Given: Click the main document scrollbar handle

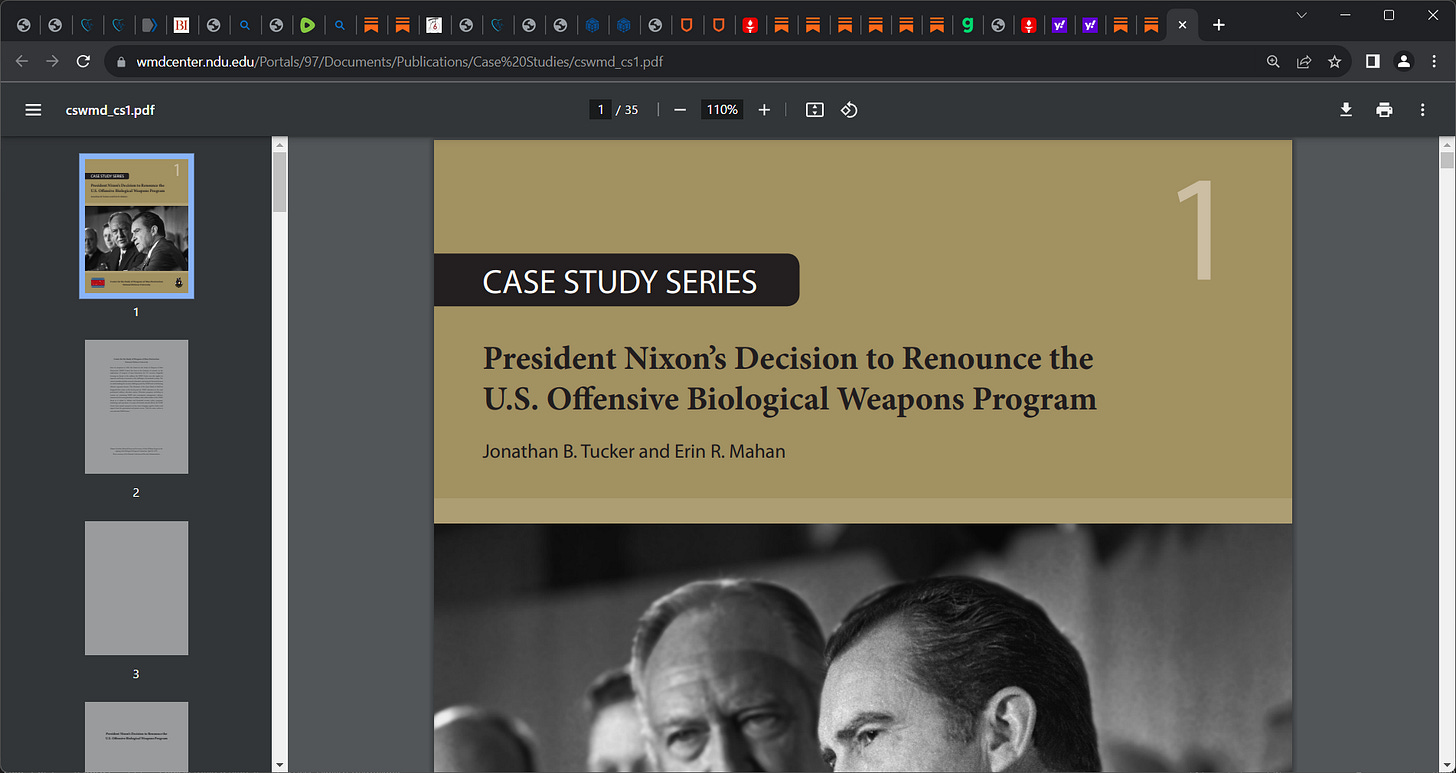Looking at the screenshot, I should (1447, 160).
